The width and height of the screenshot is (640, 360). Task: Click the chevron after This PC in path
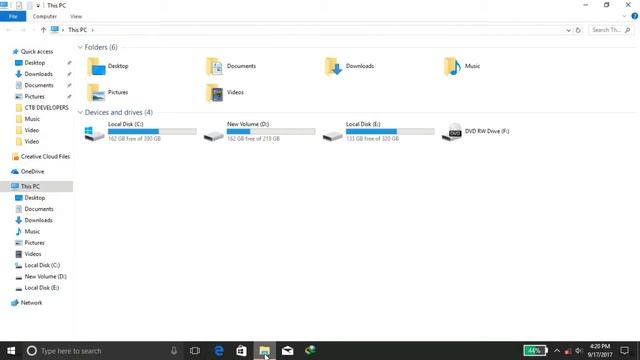coord(92,30)
